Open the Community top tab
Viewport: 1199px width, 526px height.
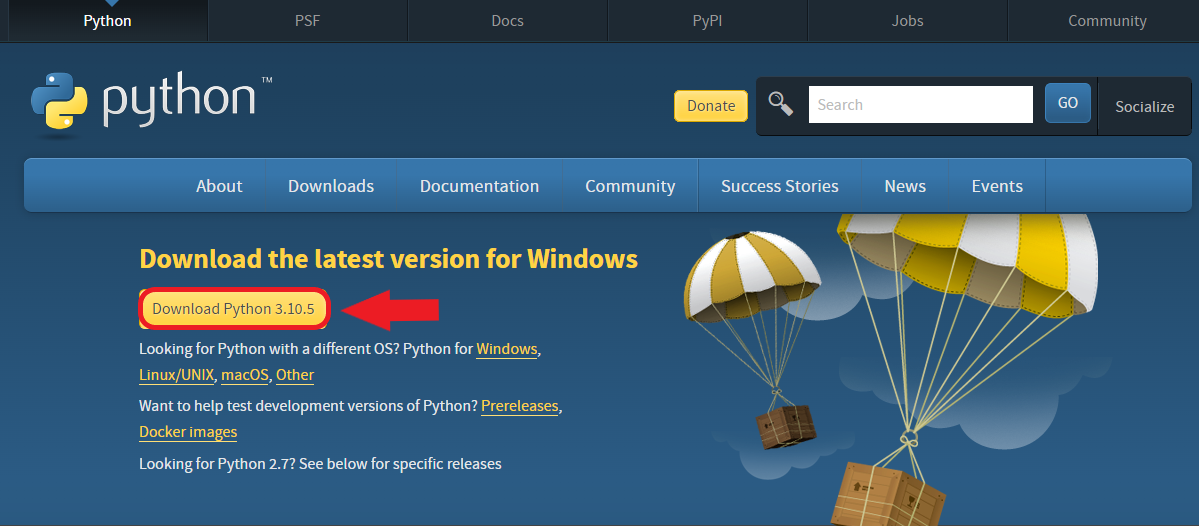1107,21
